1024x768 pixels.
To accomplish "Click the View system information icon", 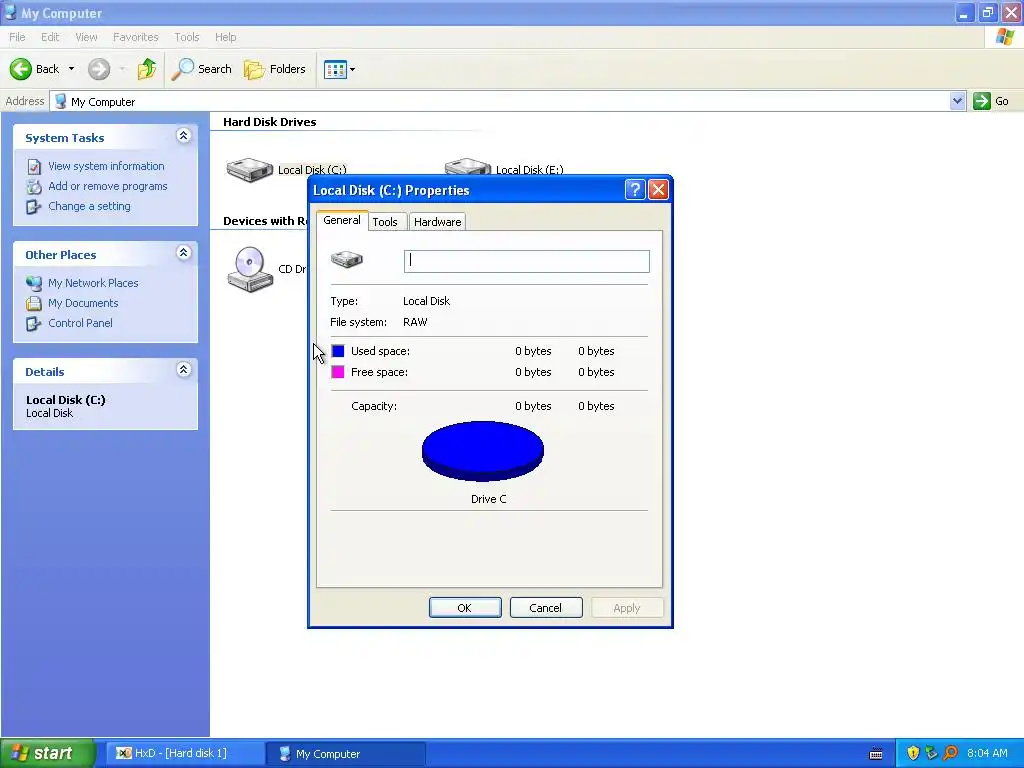I will point(34,167).
